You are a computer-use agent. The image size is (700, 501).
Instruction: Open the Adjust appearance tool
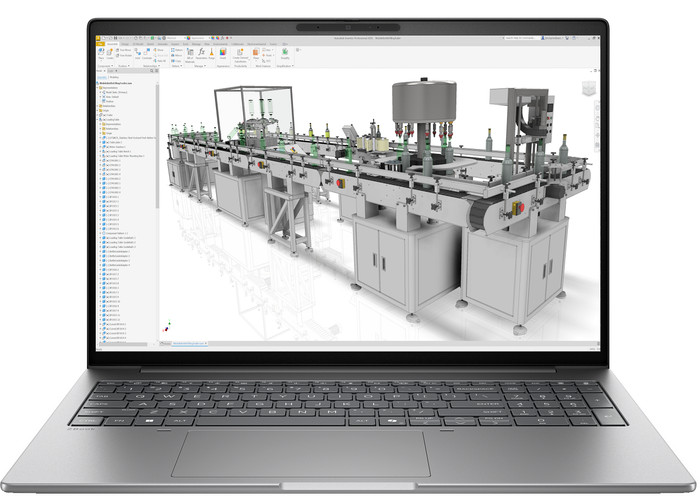click(223, 54)
